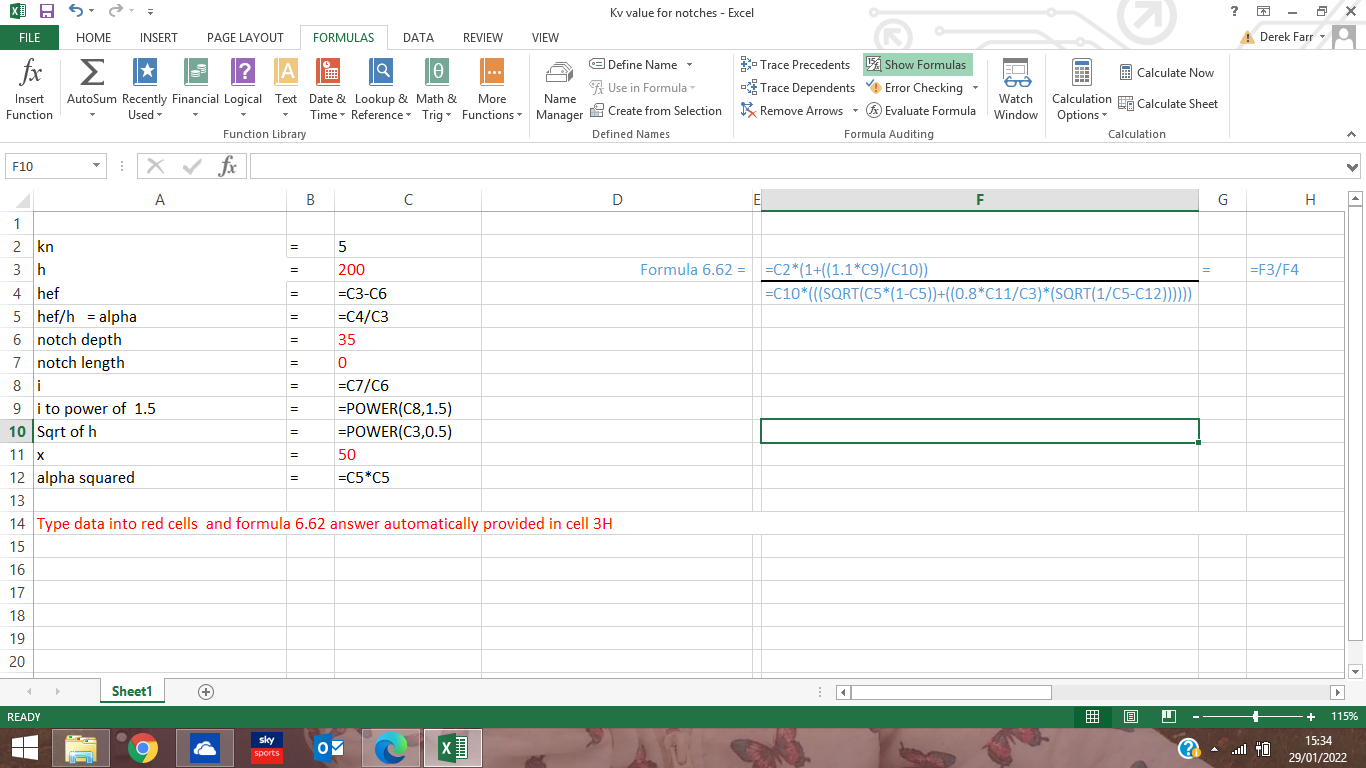This screenshot has width=1366, height=768.
Task: Select cell C3 containing 200
Action: (x=407, y=270)
